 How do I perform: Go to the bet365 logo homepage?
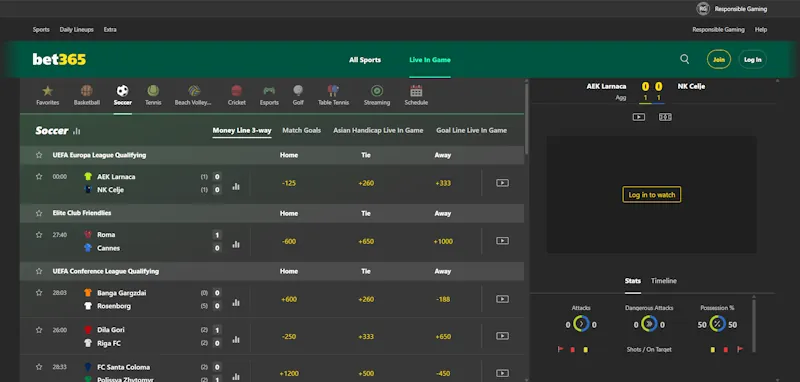point(59,60)
